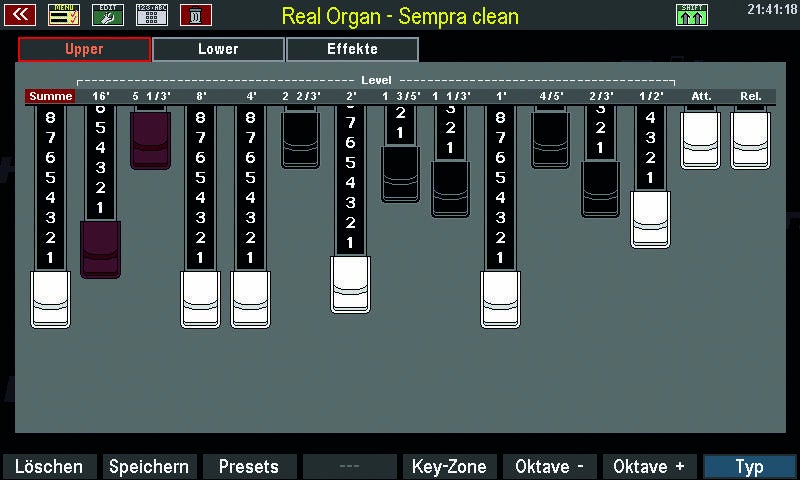Open the numeric keypad icon
Screen dimensions: 800x480
tap(152, 15)
